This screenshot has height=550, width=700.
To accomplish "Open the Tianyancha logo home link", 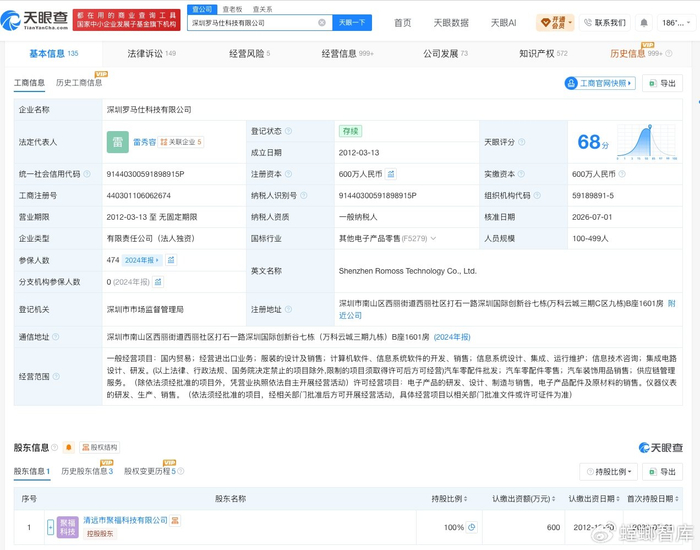I will pos(34,20).
